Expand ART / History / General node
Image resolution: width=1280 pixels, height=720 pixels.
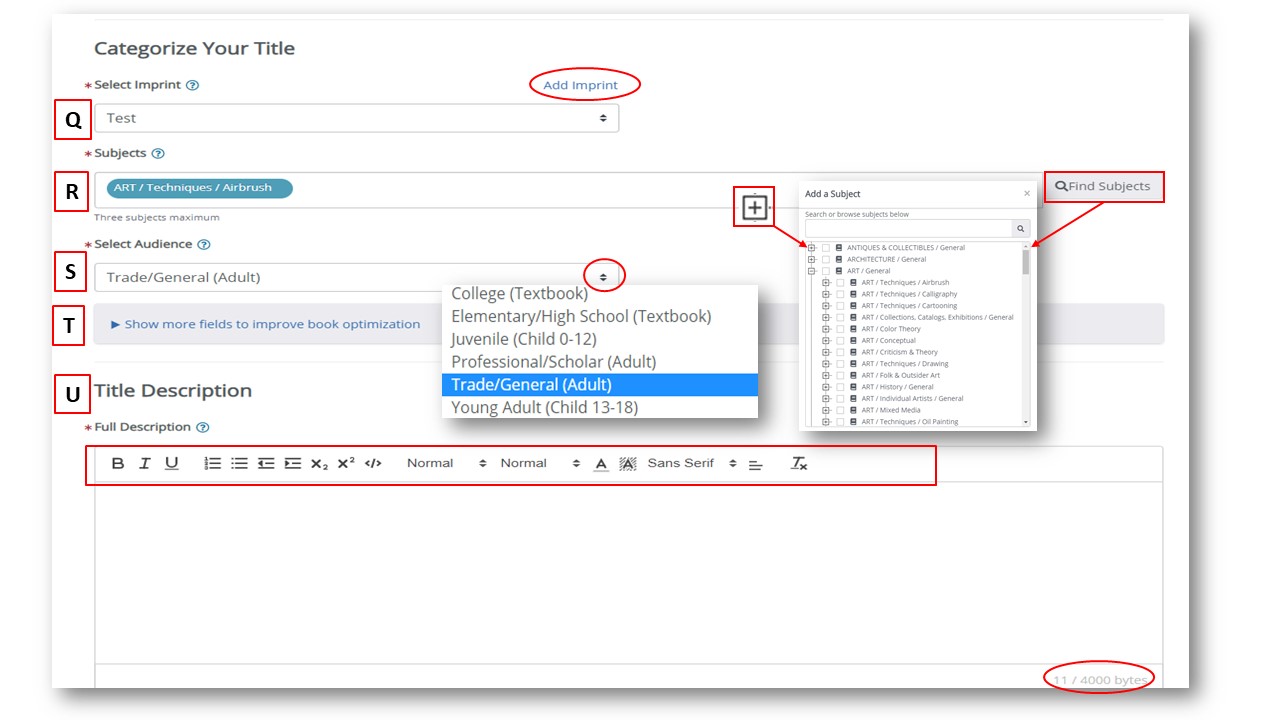click(x=826, y=387)
